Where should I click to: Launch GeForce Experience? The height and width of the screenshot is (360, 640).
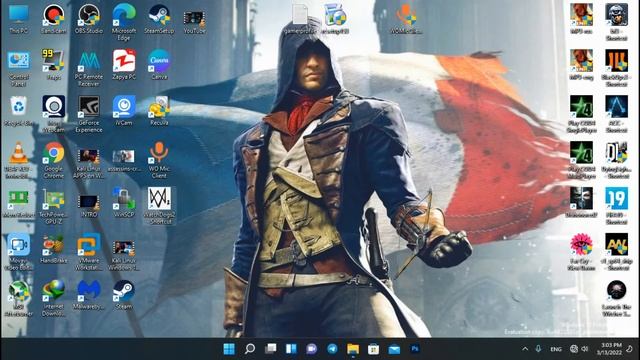(89, 114)
